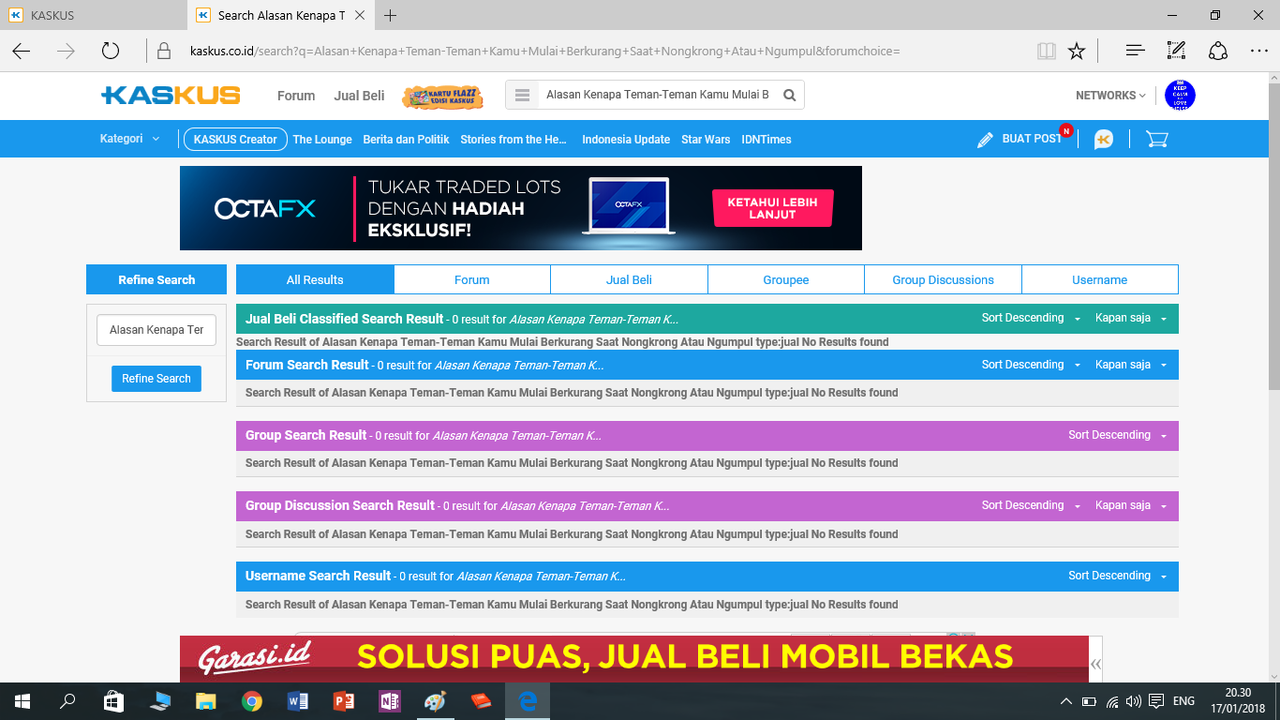Click KETAHUI LEBIH LANJUT on OctaFX banner
The image size is (1280, 720).
(x=772, y=208)
